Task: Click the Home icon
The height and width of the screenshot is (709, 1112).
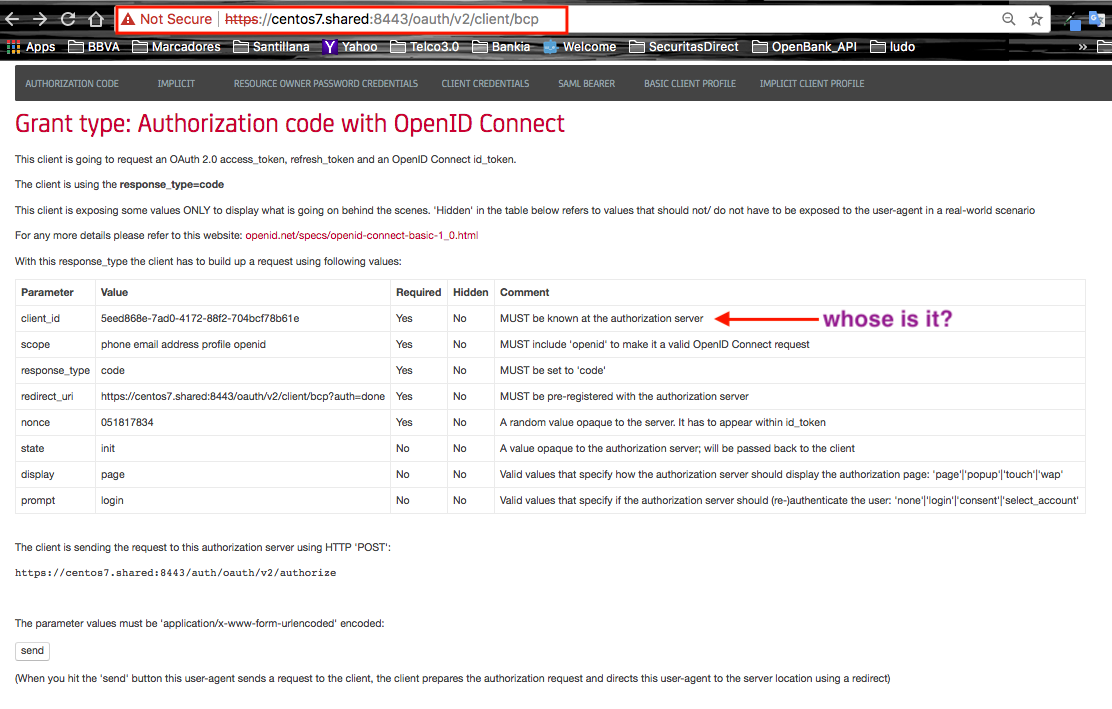Action: pyautogui.click(x=94, y=18)
